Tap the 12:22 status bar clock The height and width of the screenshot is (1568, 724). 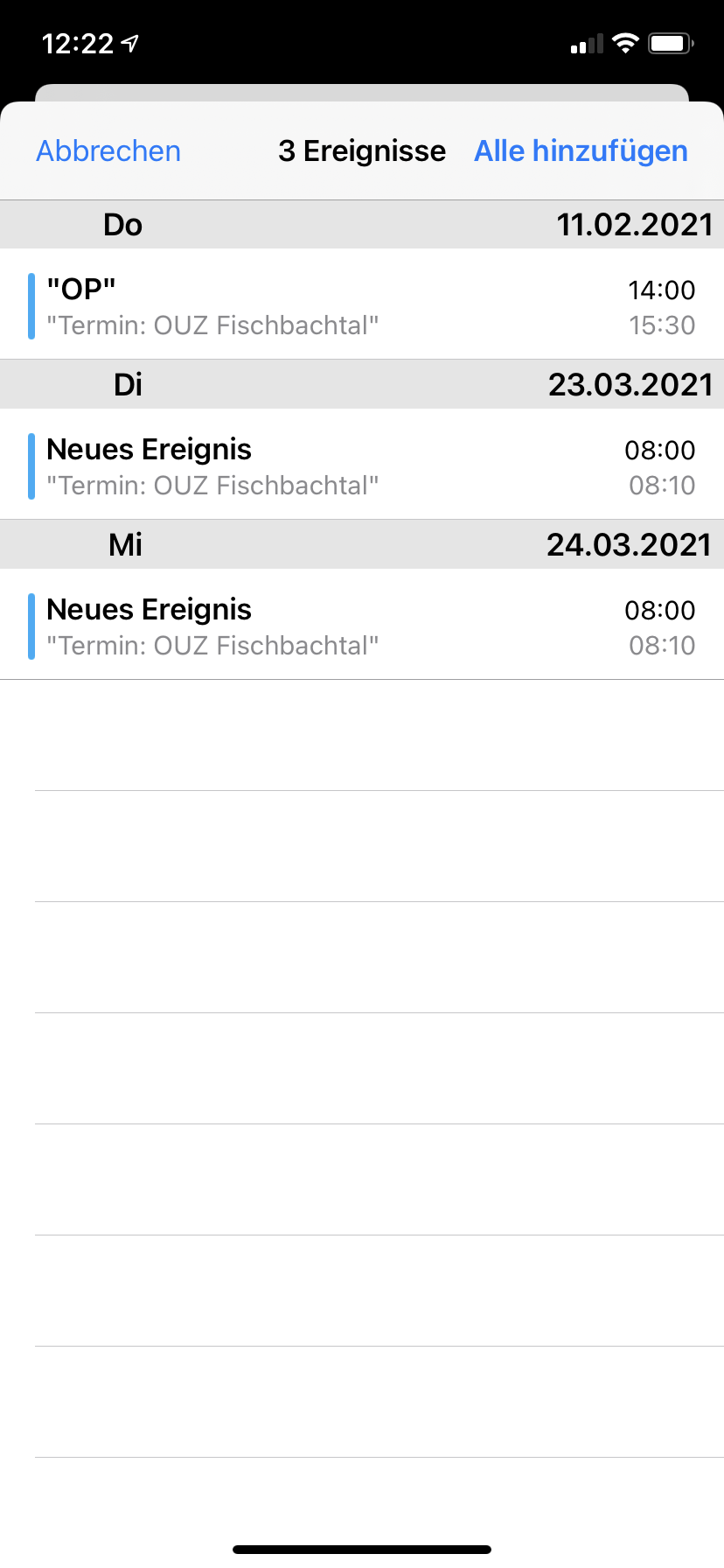pos(78,43)
